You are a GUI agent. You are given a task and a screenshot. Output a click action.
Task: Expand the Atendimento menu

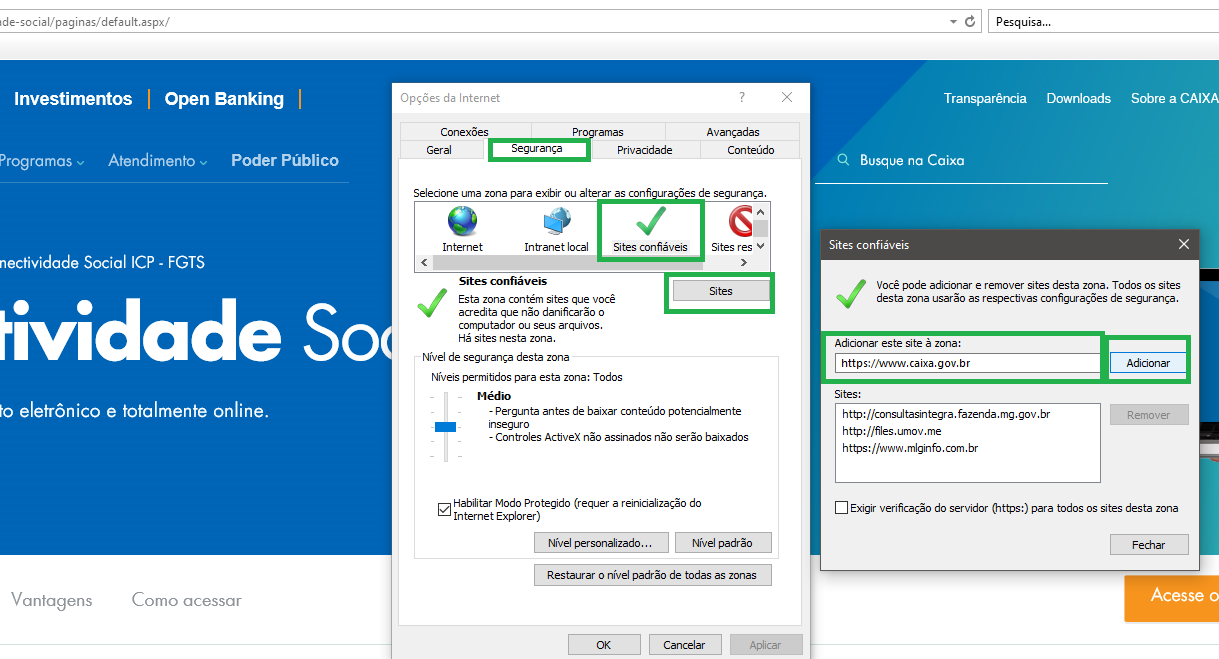[x=157, y=161]
